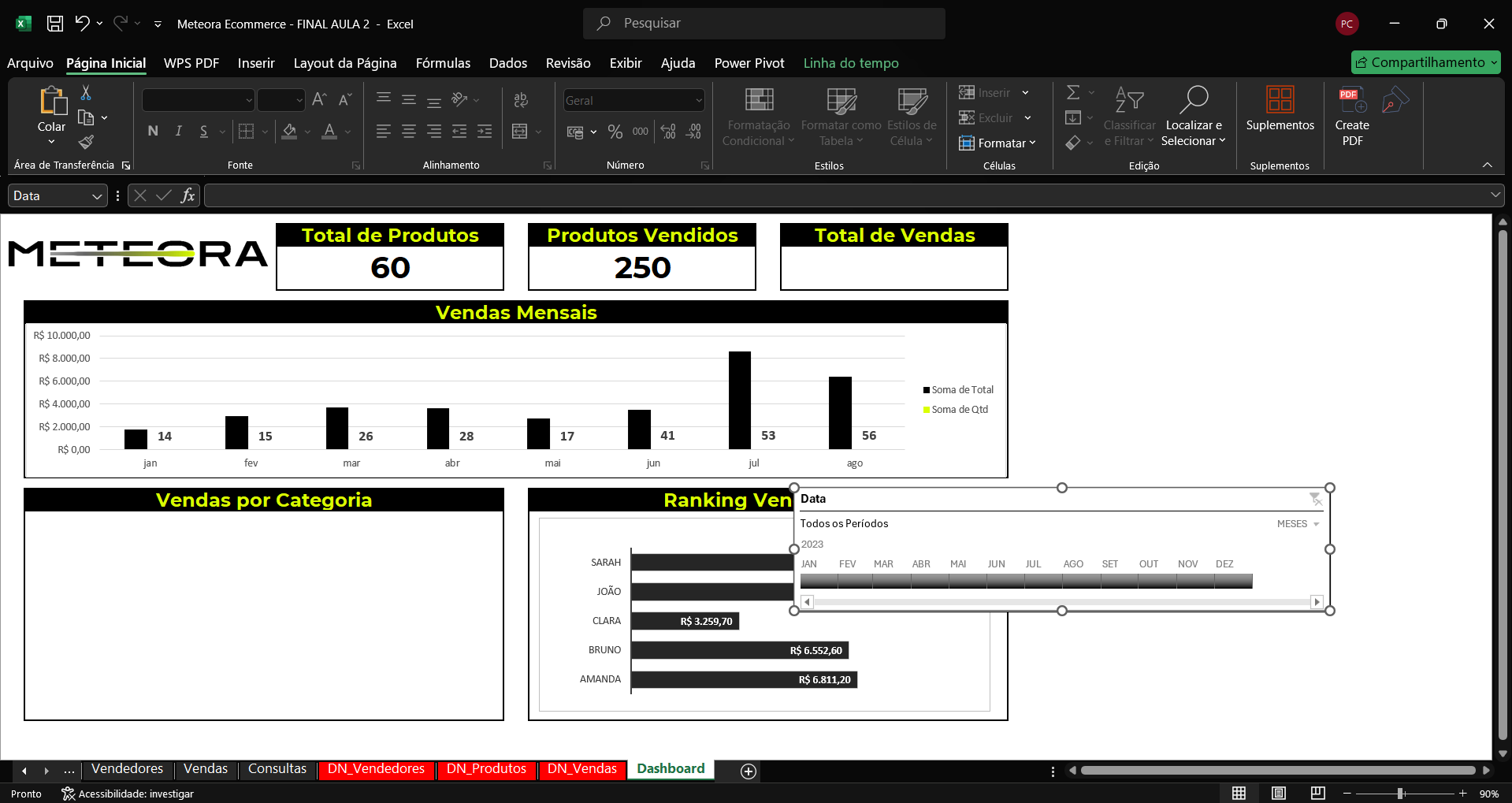Click the font color A icon

329,132
